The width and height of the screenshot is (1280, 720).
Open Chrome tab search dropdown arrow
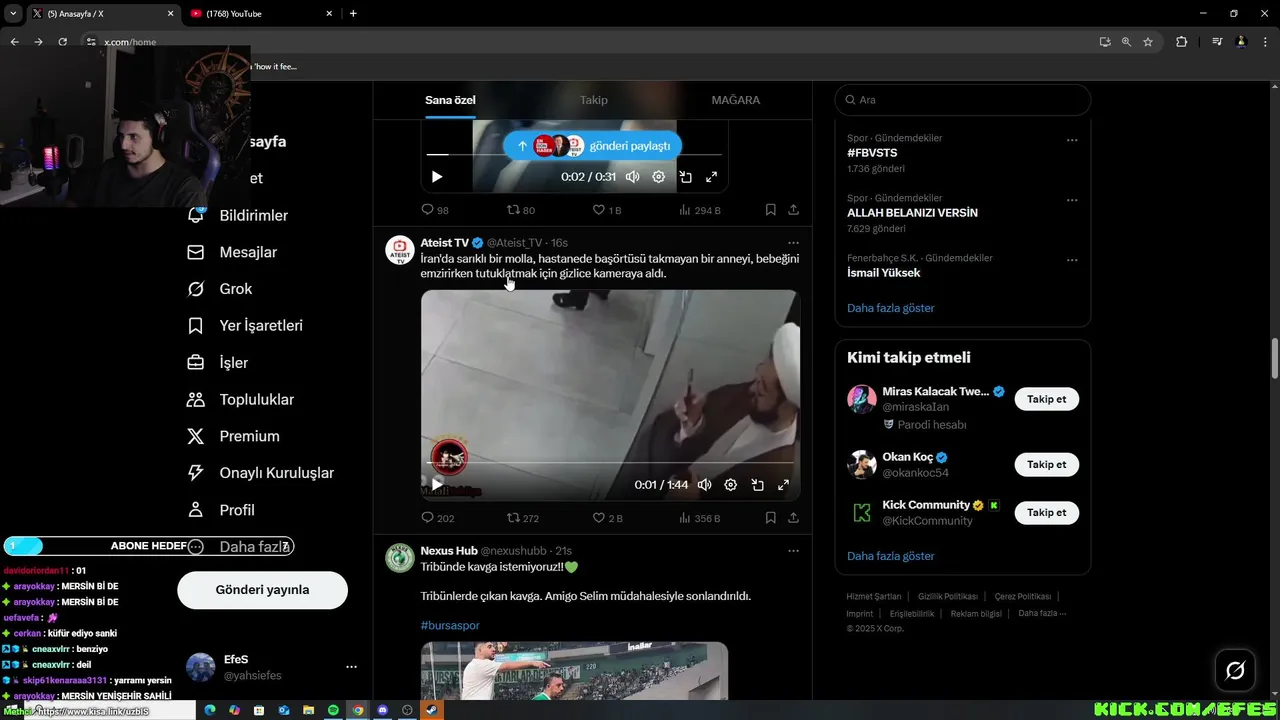(x=13, y=13)
